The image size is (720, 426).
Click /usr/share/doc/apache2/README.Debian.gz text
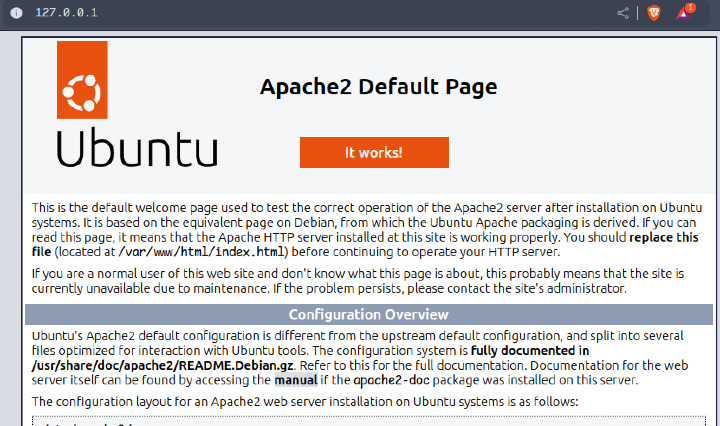click(163, 365)
